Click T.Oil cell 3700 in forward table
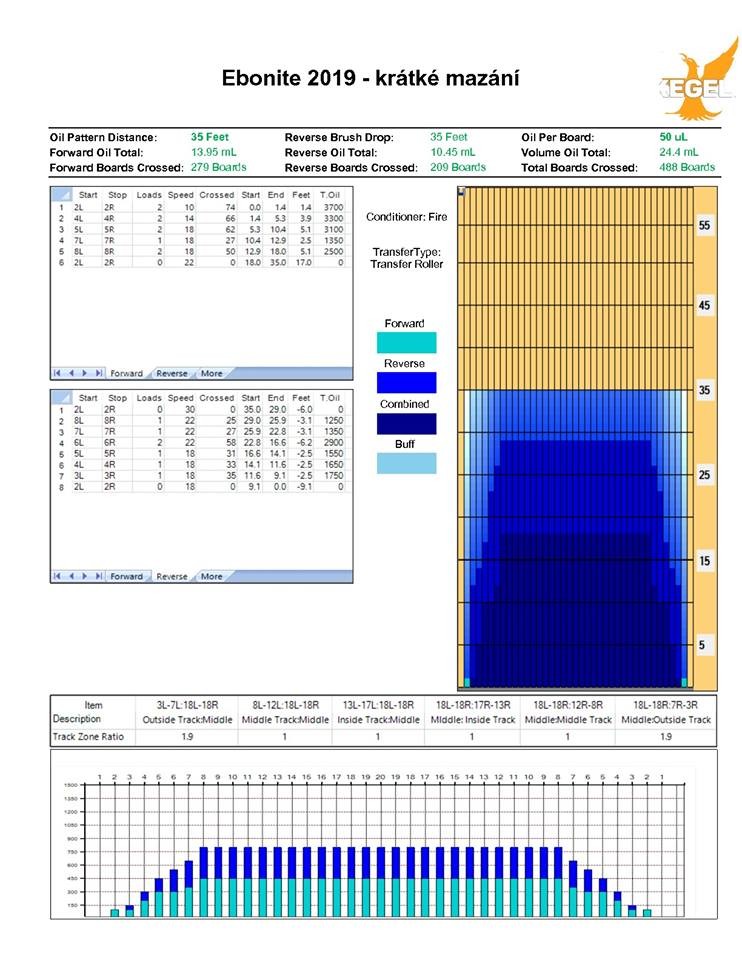742x960 pixels. coord(333,208)
